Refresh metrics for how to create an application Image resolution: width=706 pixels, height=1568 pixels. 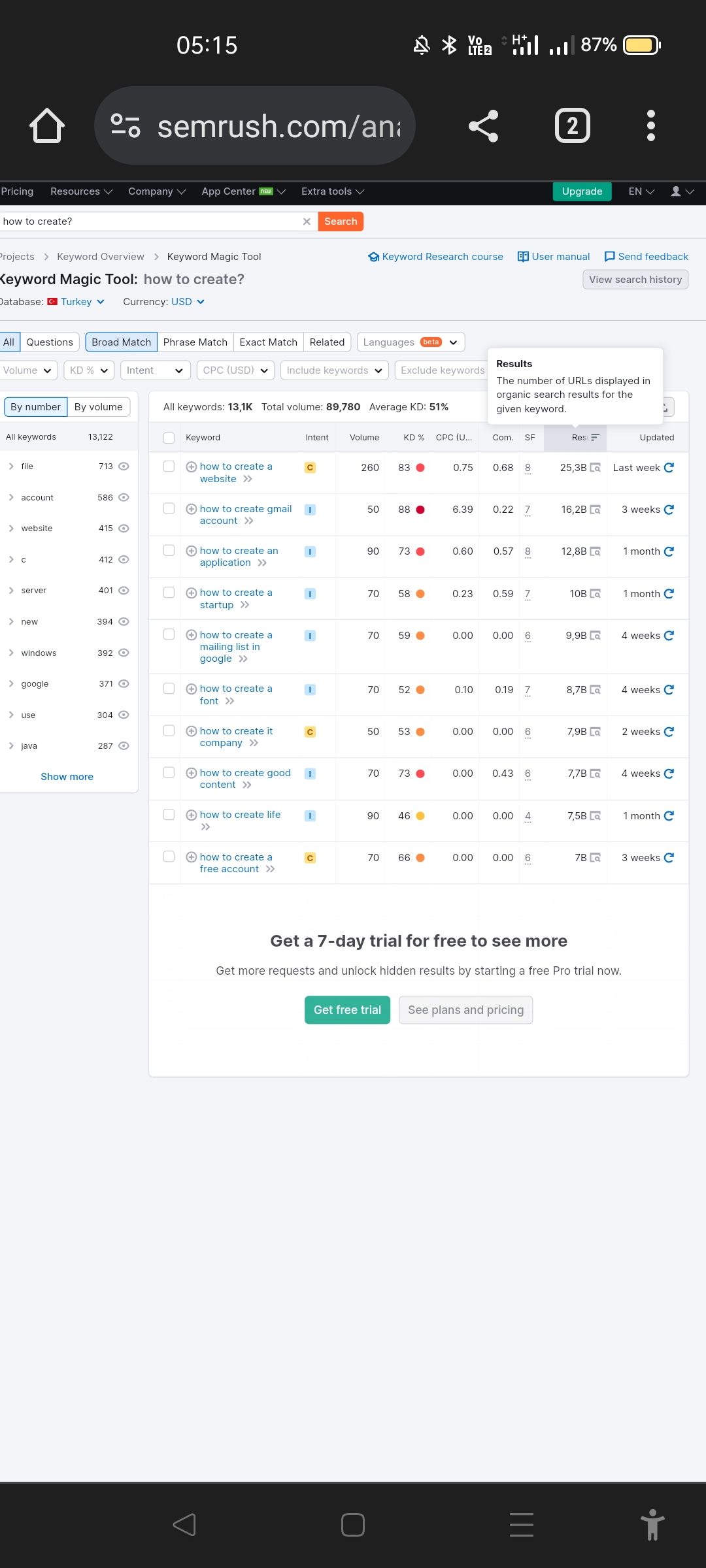pyautogui.click(x=669, y=551)
